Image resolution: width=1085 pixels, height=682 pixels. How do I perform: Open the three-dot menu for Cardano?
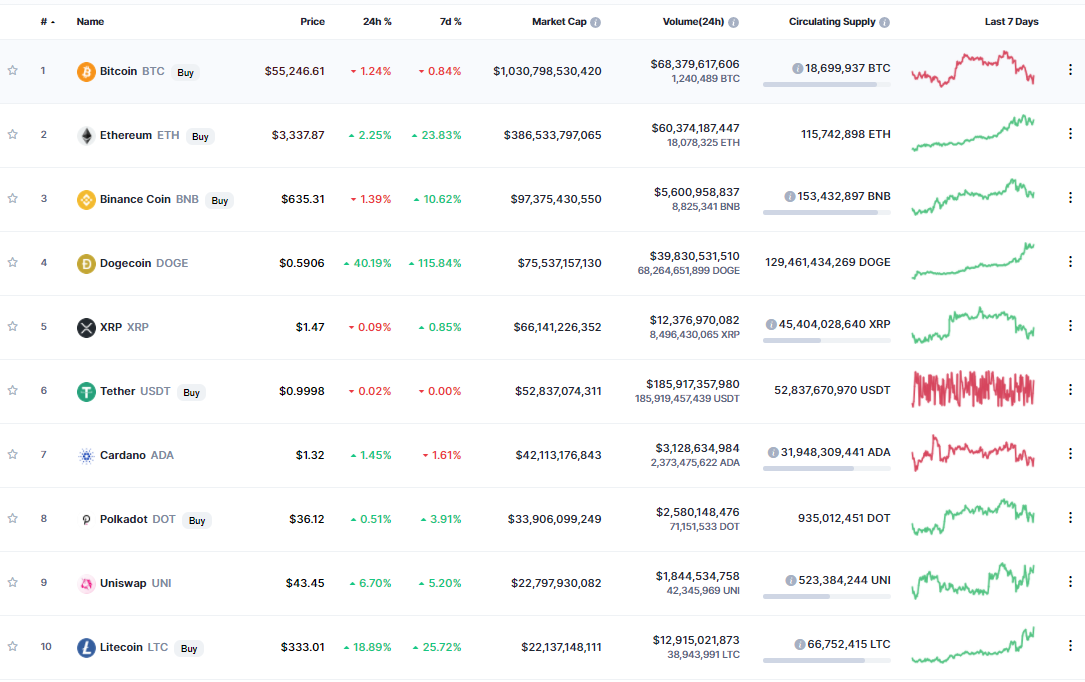[1070, 453]
